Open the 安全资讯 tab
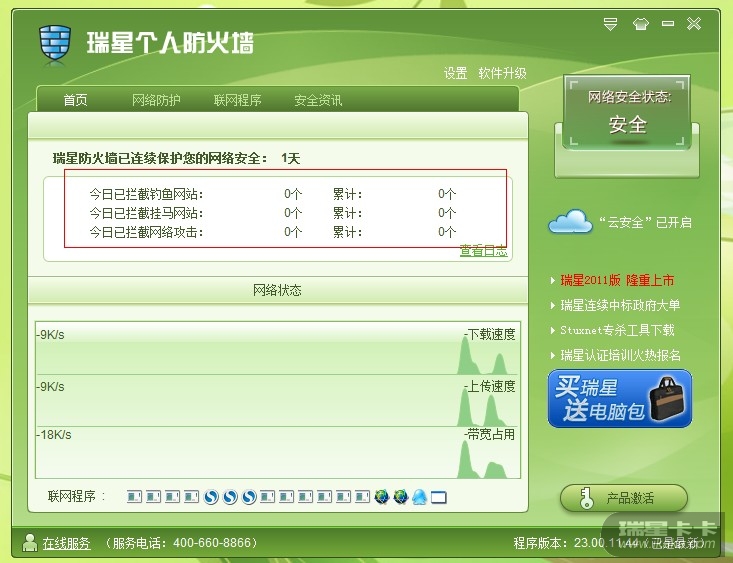Screen dimensions: 733x563 click(318, 100)
